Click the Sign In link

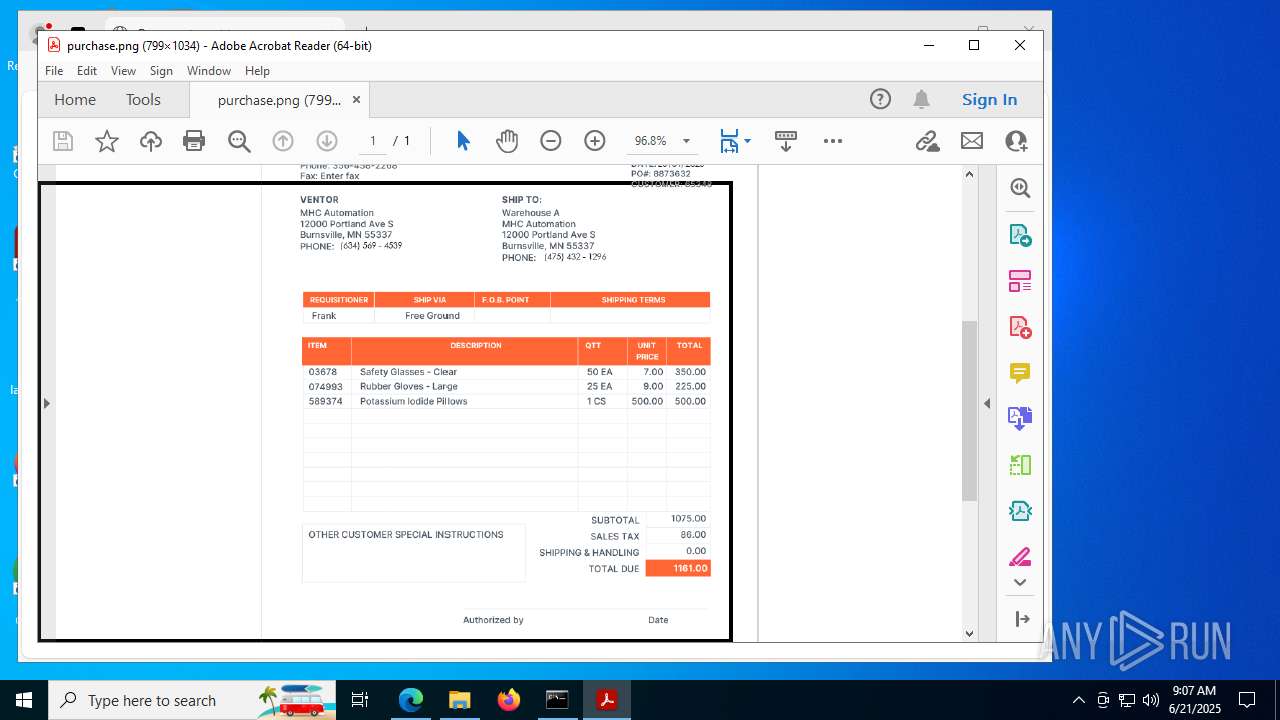(x=989, y=99)
